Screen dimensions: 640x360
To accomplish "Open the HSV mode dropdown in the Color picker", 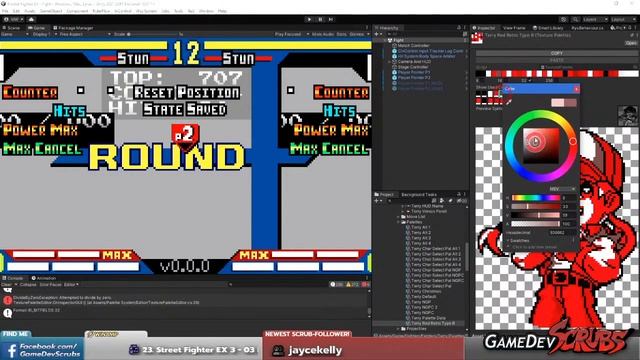I will [x=562, y=189].
